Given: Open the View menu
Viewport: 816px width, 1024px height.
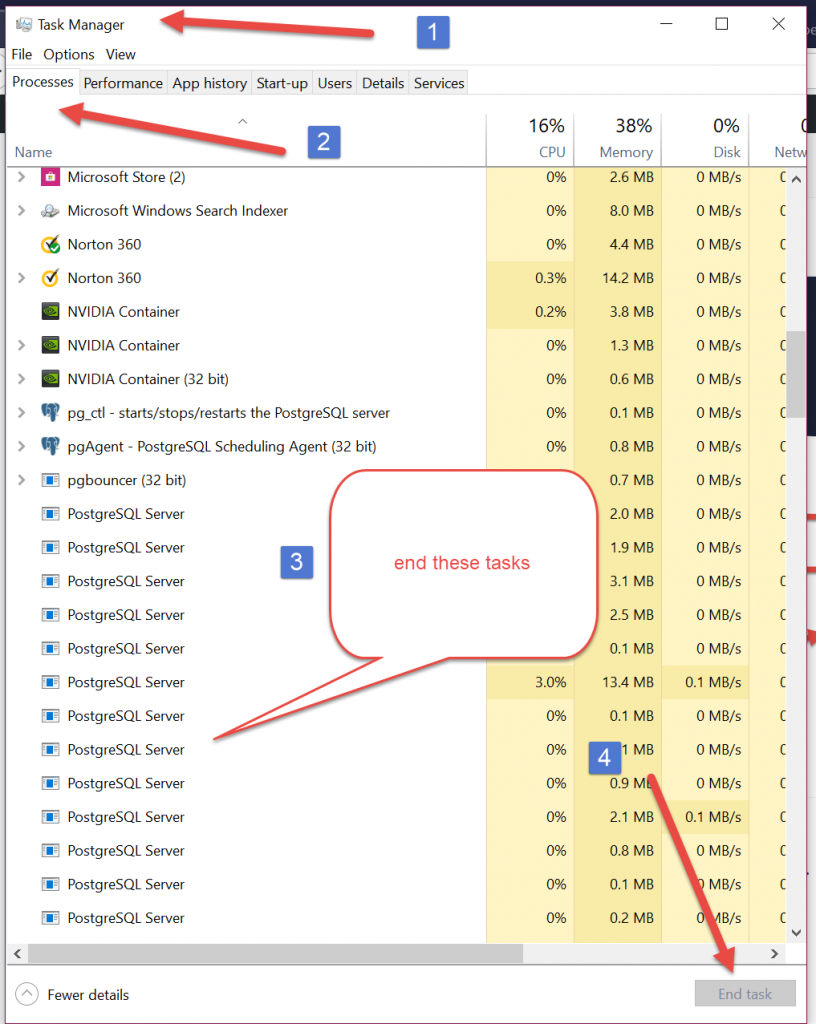Looking at the screenshot, I should (120, 54).
